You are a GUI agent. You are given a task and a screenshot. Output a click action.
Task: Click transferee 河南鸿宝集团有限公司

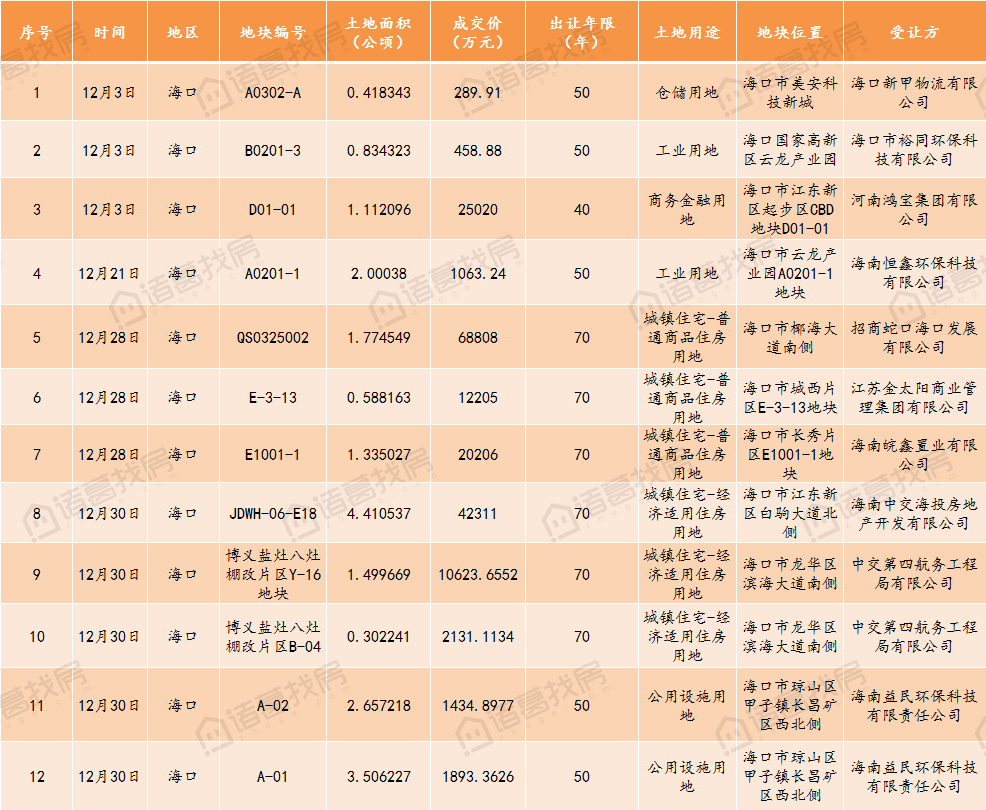pyautogui.click(x=914, y=209)
